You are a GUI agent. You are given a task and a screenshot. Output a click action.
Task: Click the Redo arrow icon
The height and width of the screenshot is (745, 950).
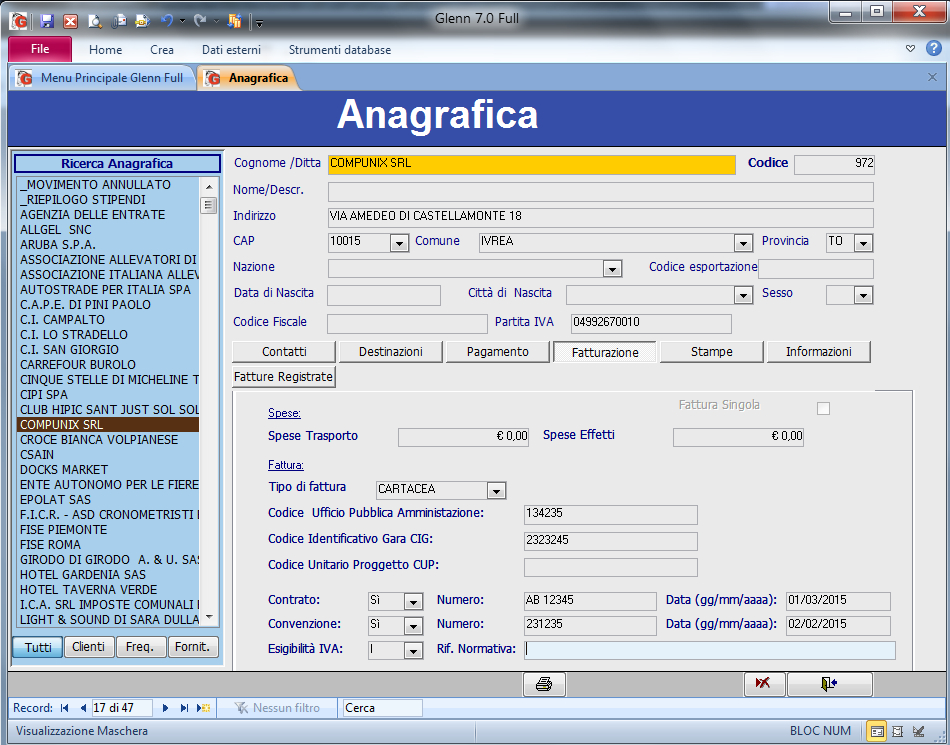199,21
